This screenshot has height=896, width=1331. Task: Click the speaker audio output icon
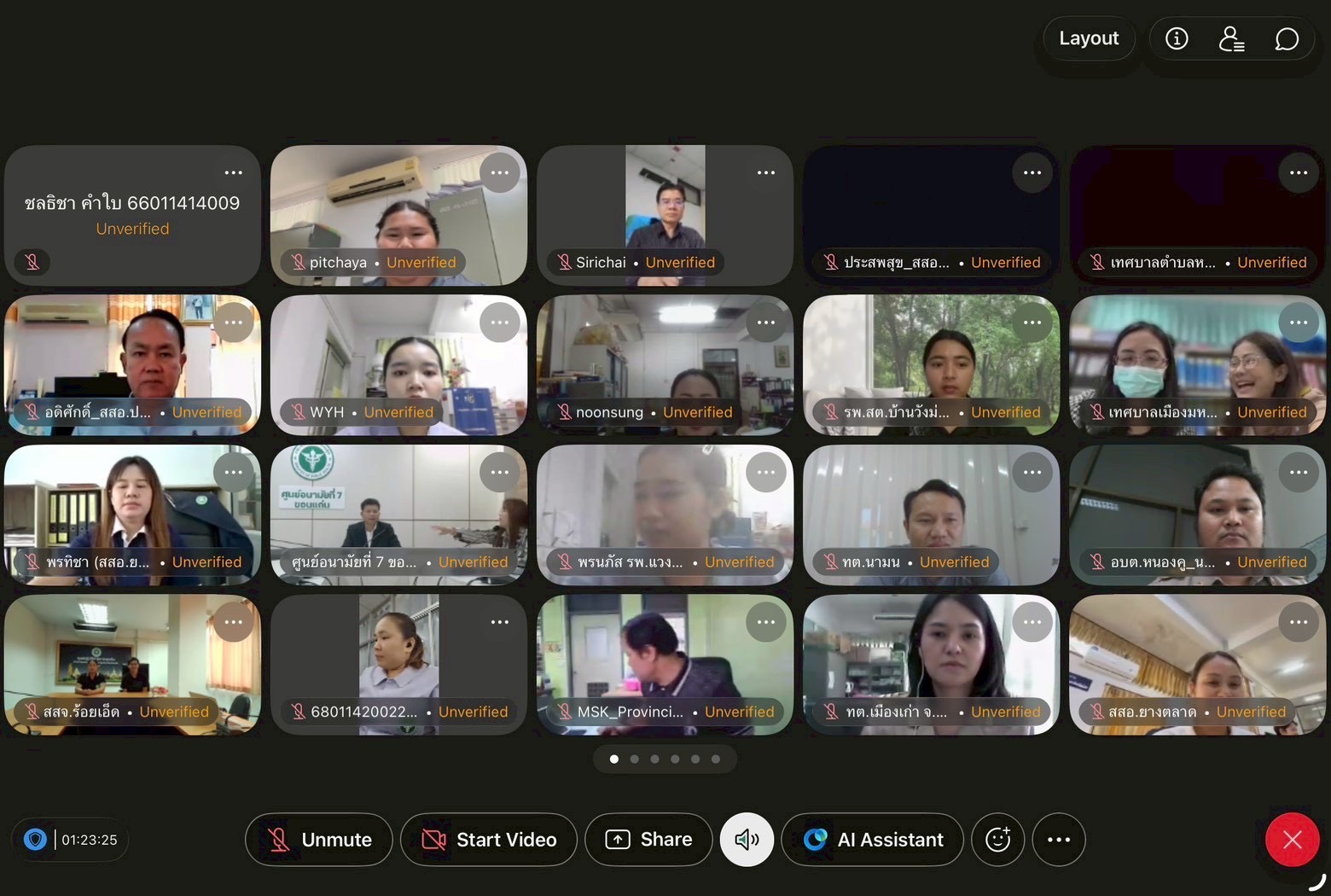(x=747, y=840)
